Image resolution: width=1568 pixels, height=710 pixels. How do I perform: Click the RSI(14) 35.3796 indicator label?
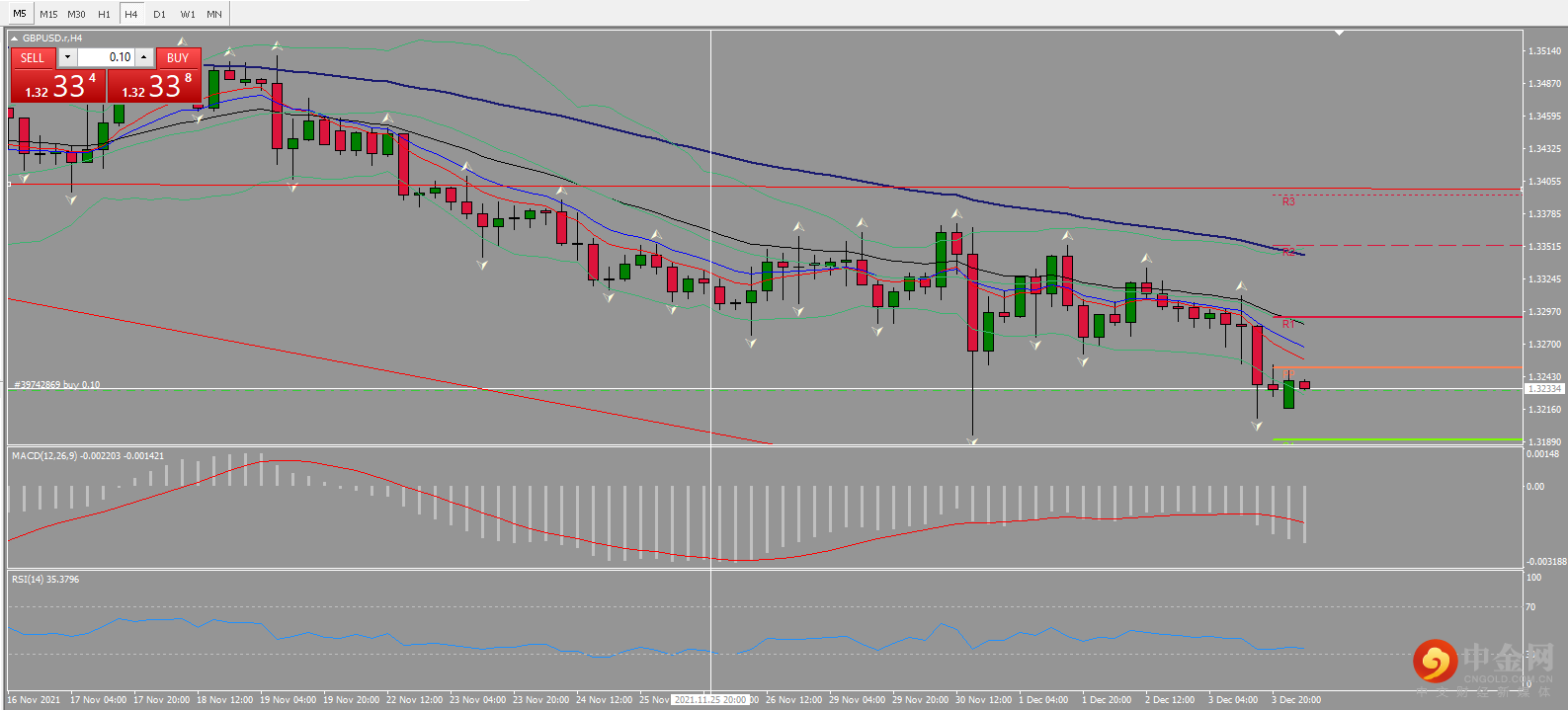click(x=45, y=579)
